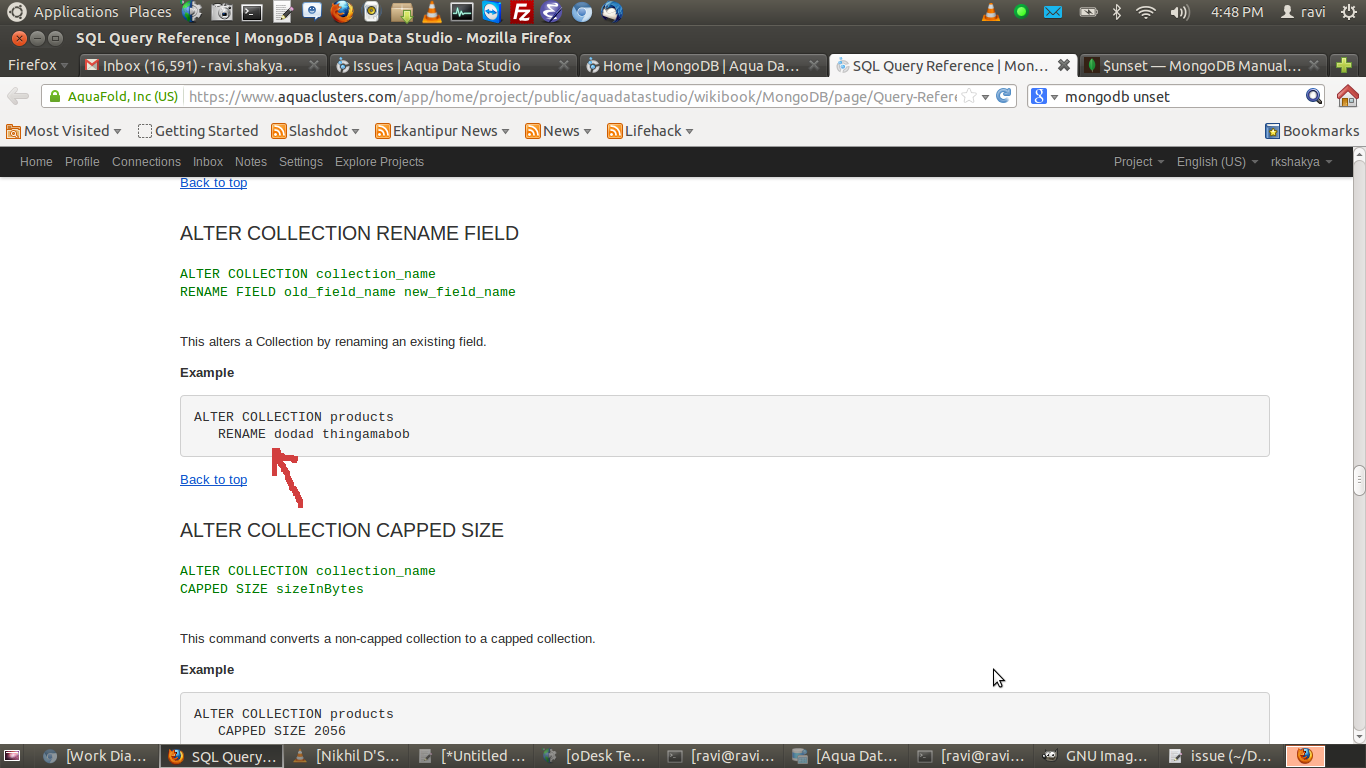Image resolution: width=1366 pixels, height=768 pixels.
Task: Open the rkshakya user dropdown
Action: (x=1301, y=162)
